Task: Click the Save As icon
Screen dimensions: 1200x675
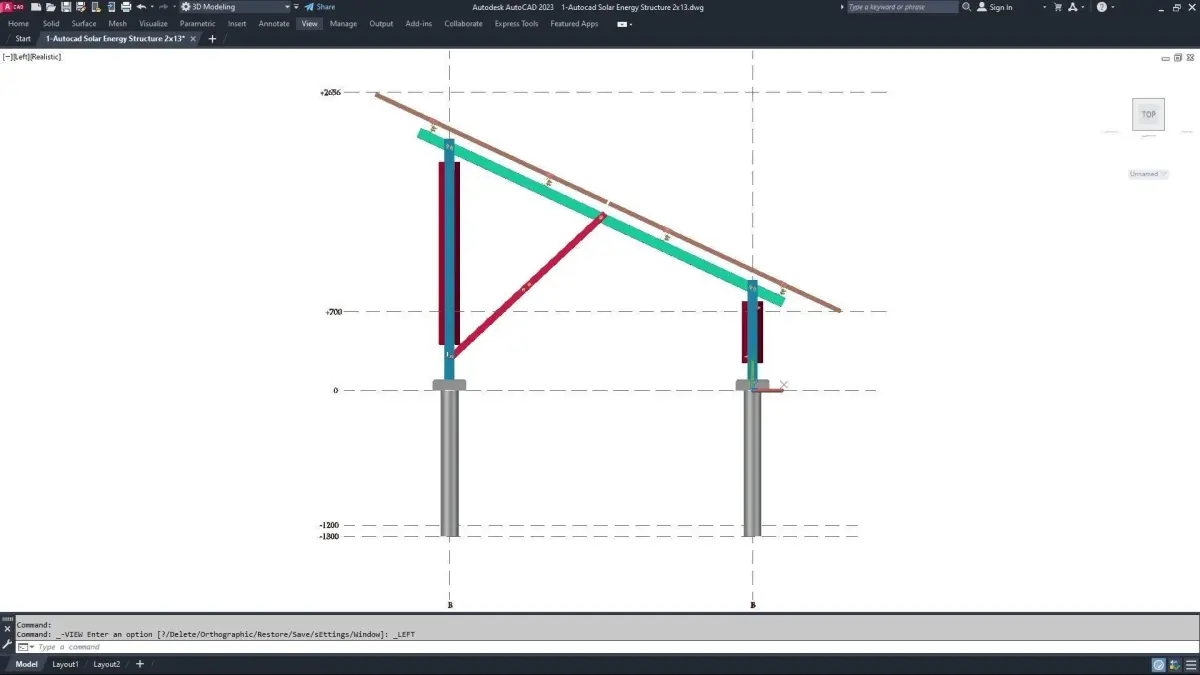Action: tap(80, 7)
